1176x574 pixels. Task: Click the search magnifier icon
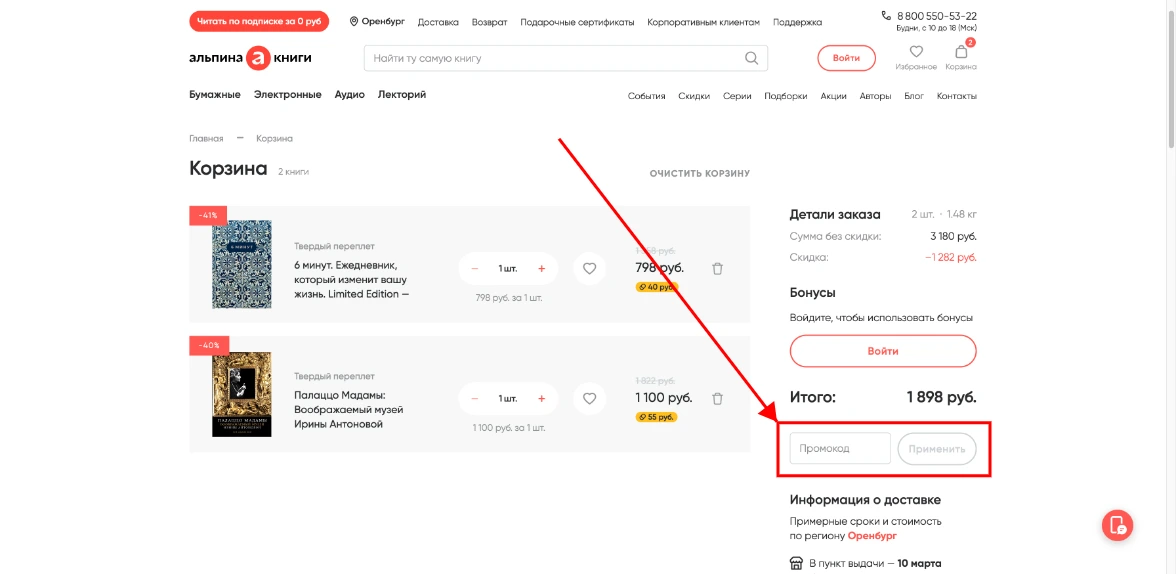pos(751,58)
